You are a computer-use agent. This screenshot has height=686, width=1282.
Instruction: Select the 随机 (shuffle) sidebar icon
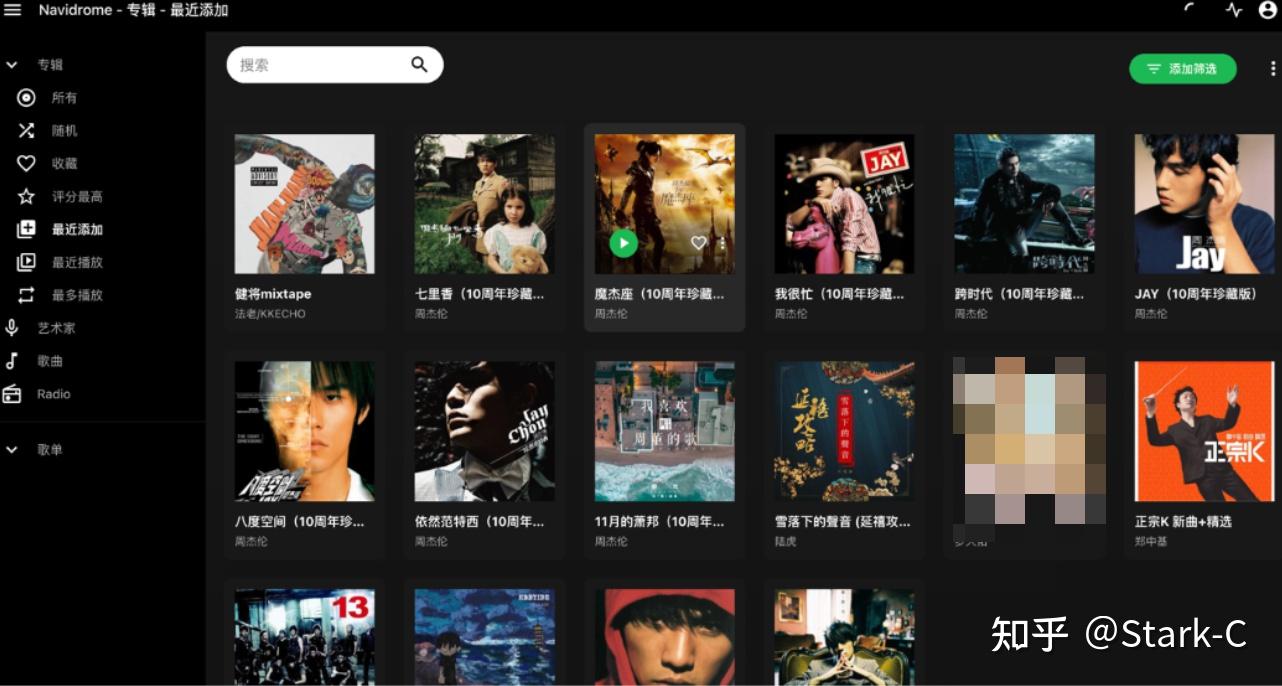tap(27, 130)
